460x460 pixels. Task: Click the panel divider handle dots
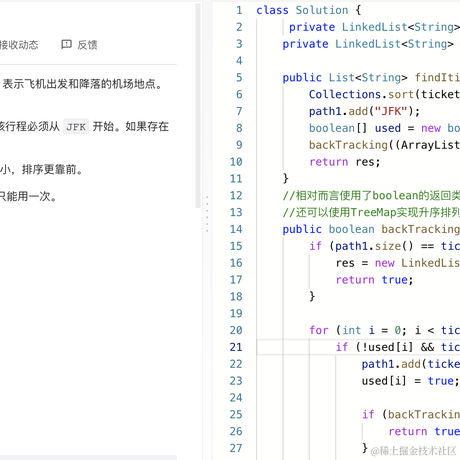pos(207,214)
